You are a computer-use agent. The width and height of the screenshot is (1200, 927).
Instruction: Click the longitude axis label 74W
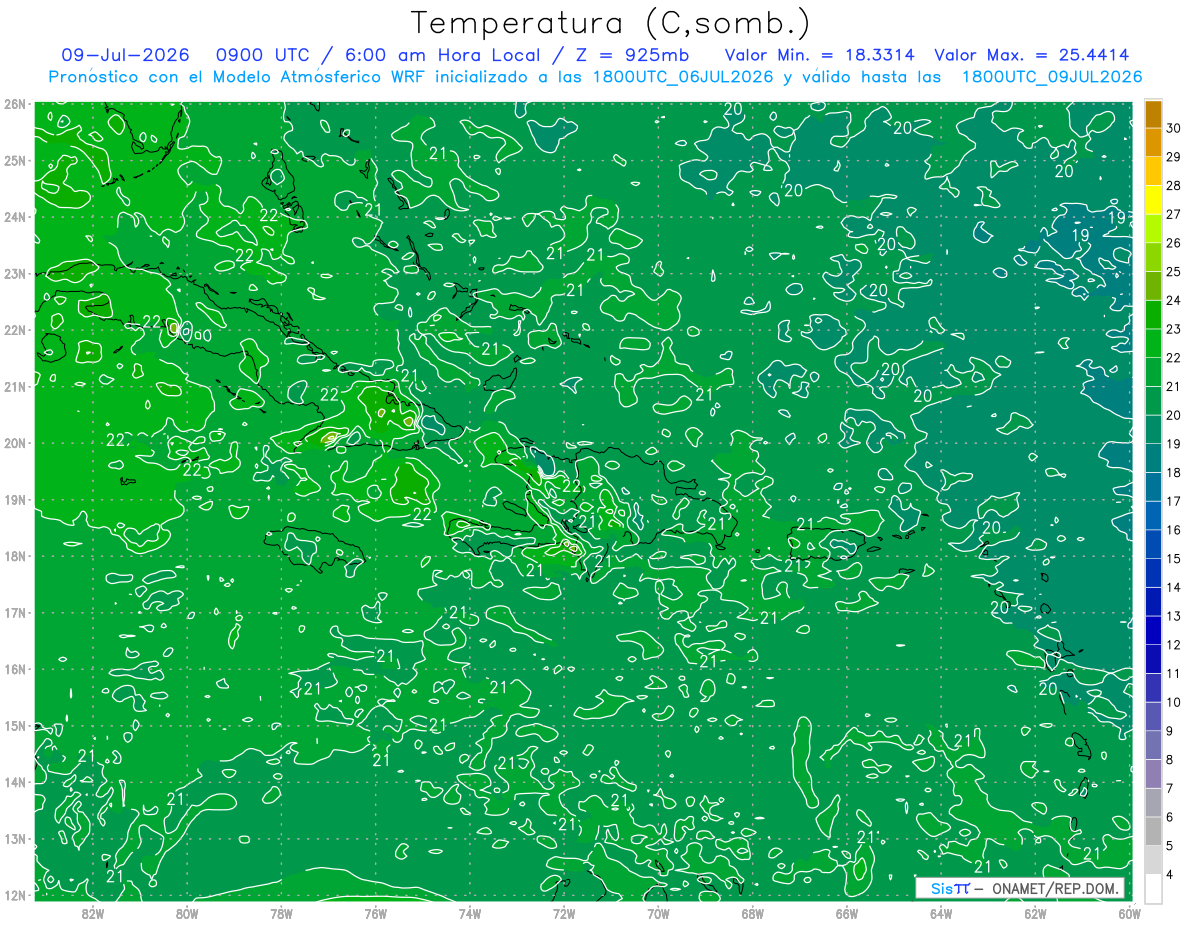pyautogui.click(x=470, y=912)
